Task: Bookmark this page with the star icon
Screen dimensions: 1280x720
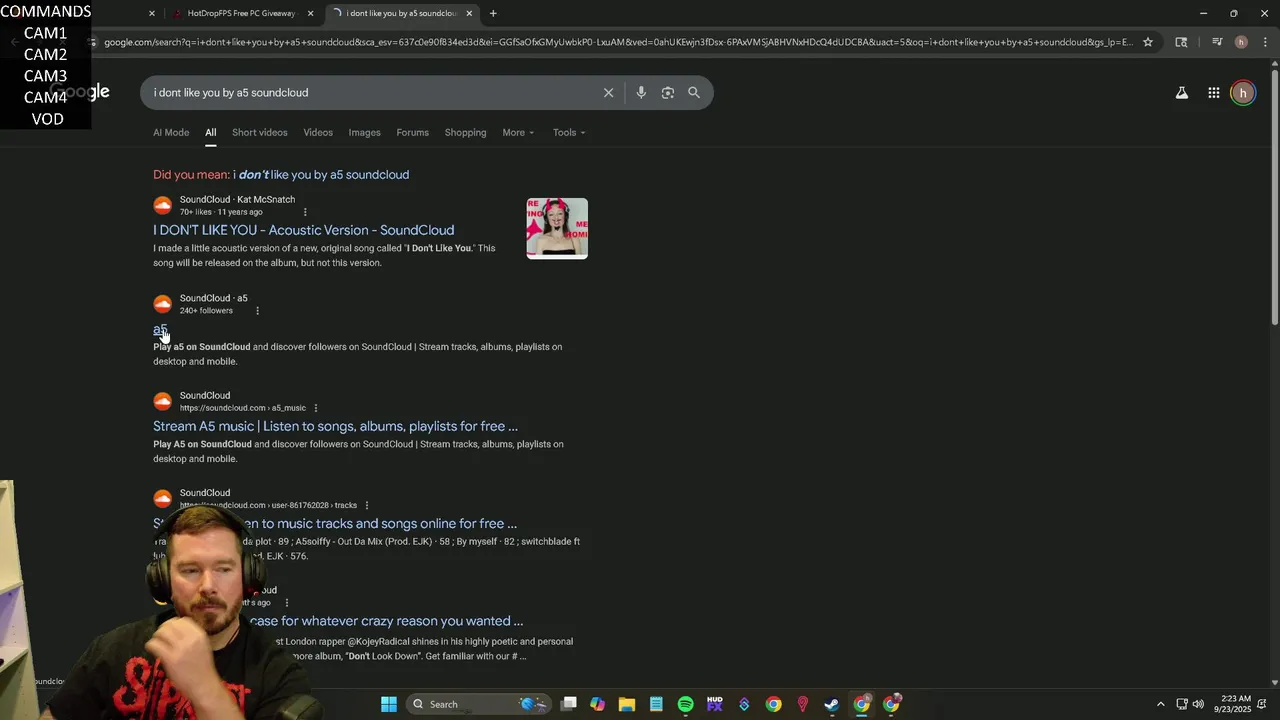Action: (x=1148, y=42)
